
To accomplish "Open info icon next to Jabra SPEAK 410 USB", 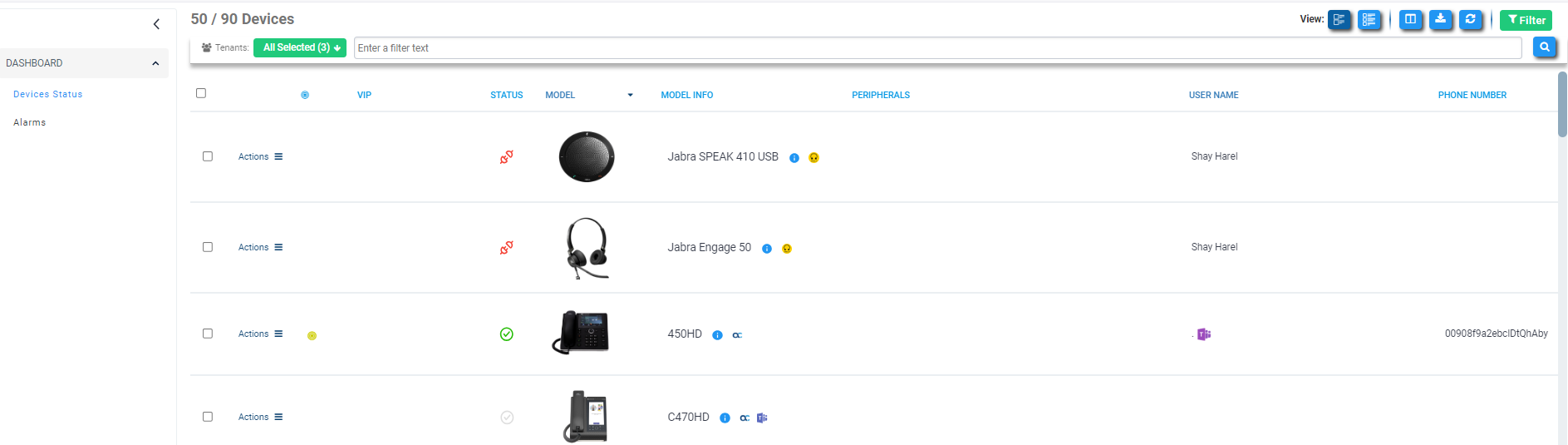I will point(794,158).
